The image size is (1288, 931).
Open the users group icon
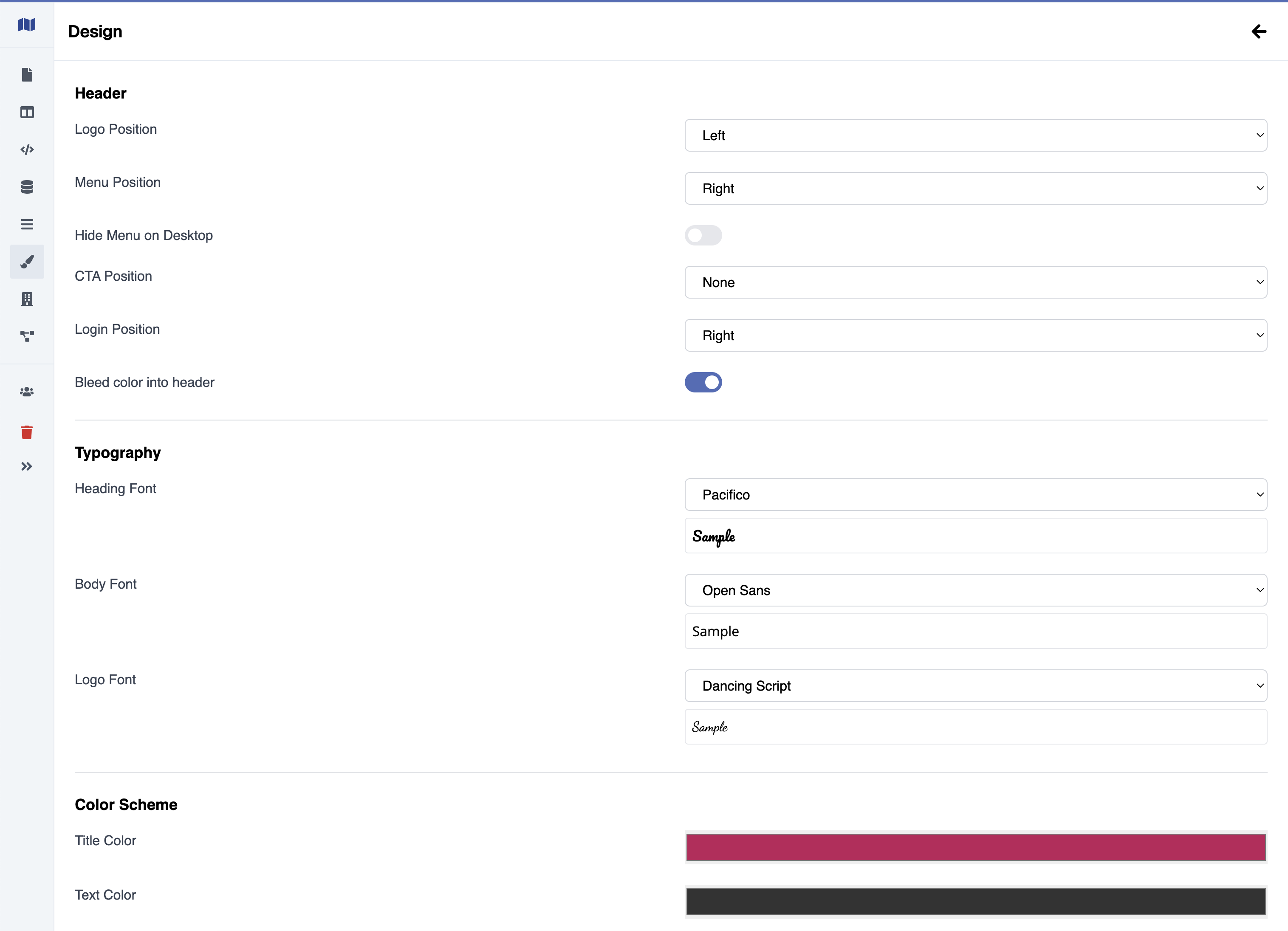[27, 392]
